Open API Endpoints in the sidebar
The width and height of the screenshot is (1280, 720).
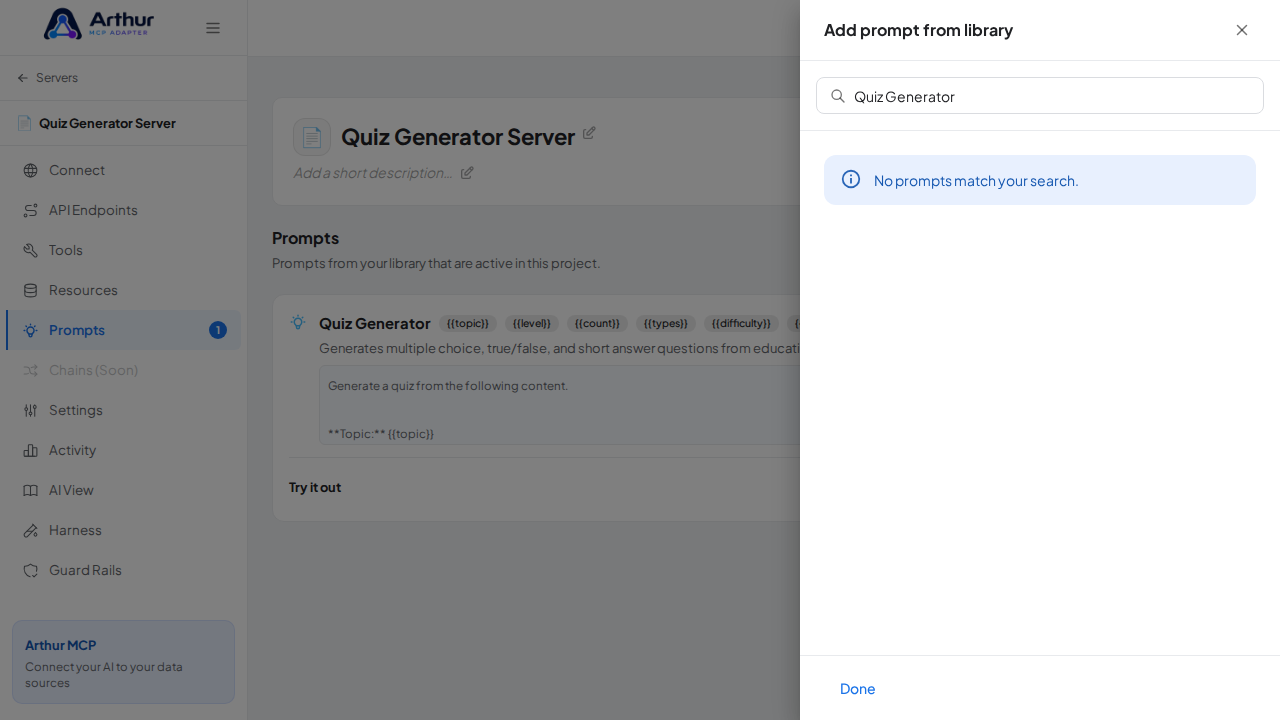123,210
